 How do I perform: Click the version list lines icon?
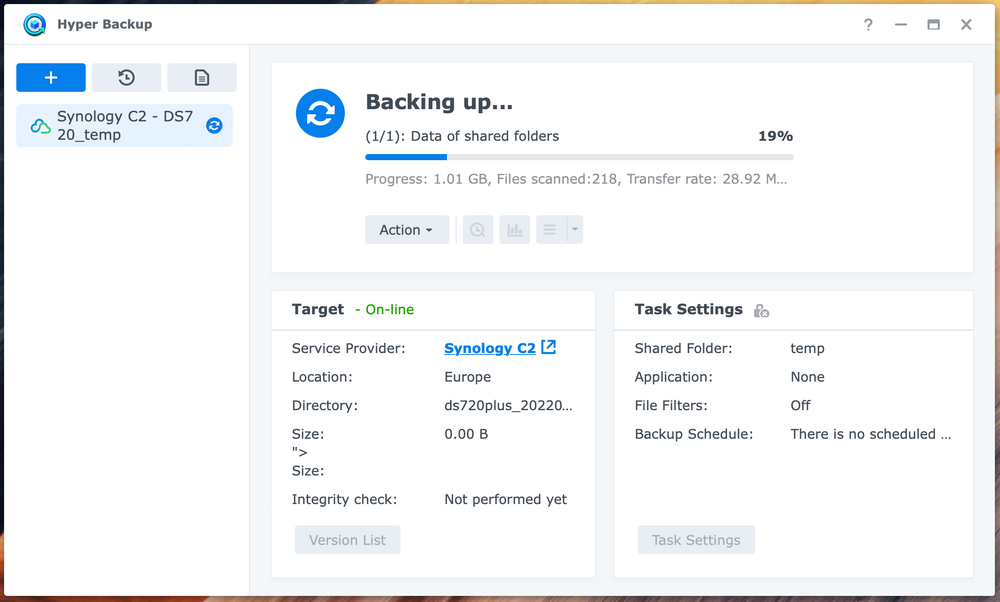pos(550,230)
